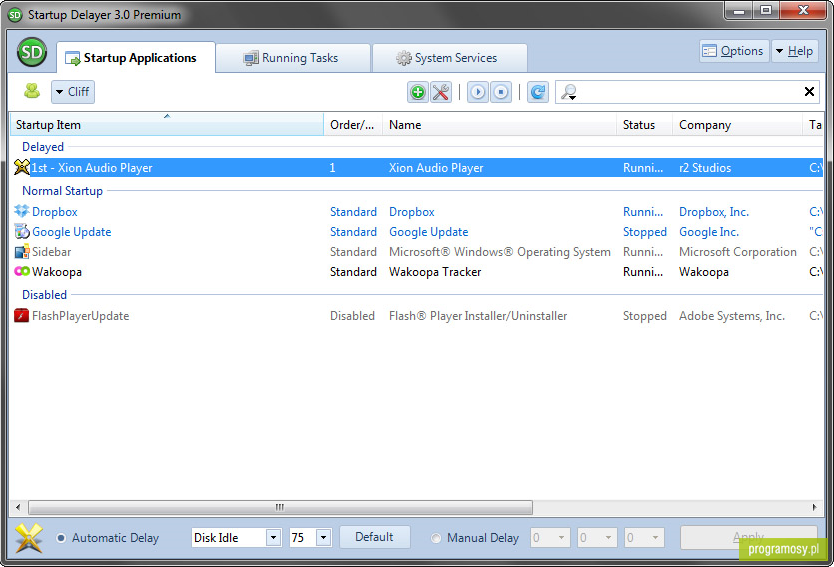
Task: Click Flash® Player Installer/Uninstaller name cell
Action: [478, 316]
